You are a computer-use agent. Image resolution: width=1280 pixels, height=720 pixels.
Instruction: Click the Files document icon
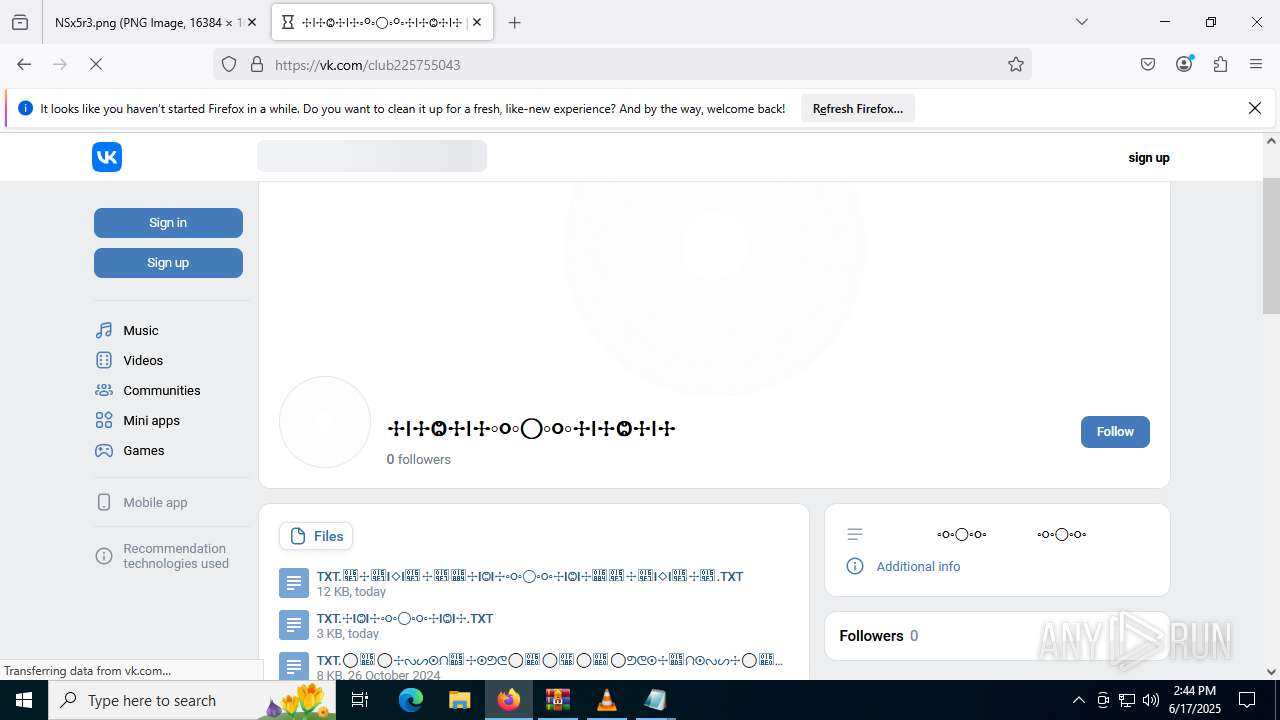298,536
